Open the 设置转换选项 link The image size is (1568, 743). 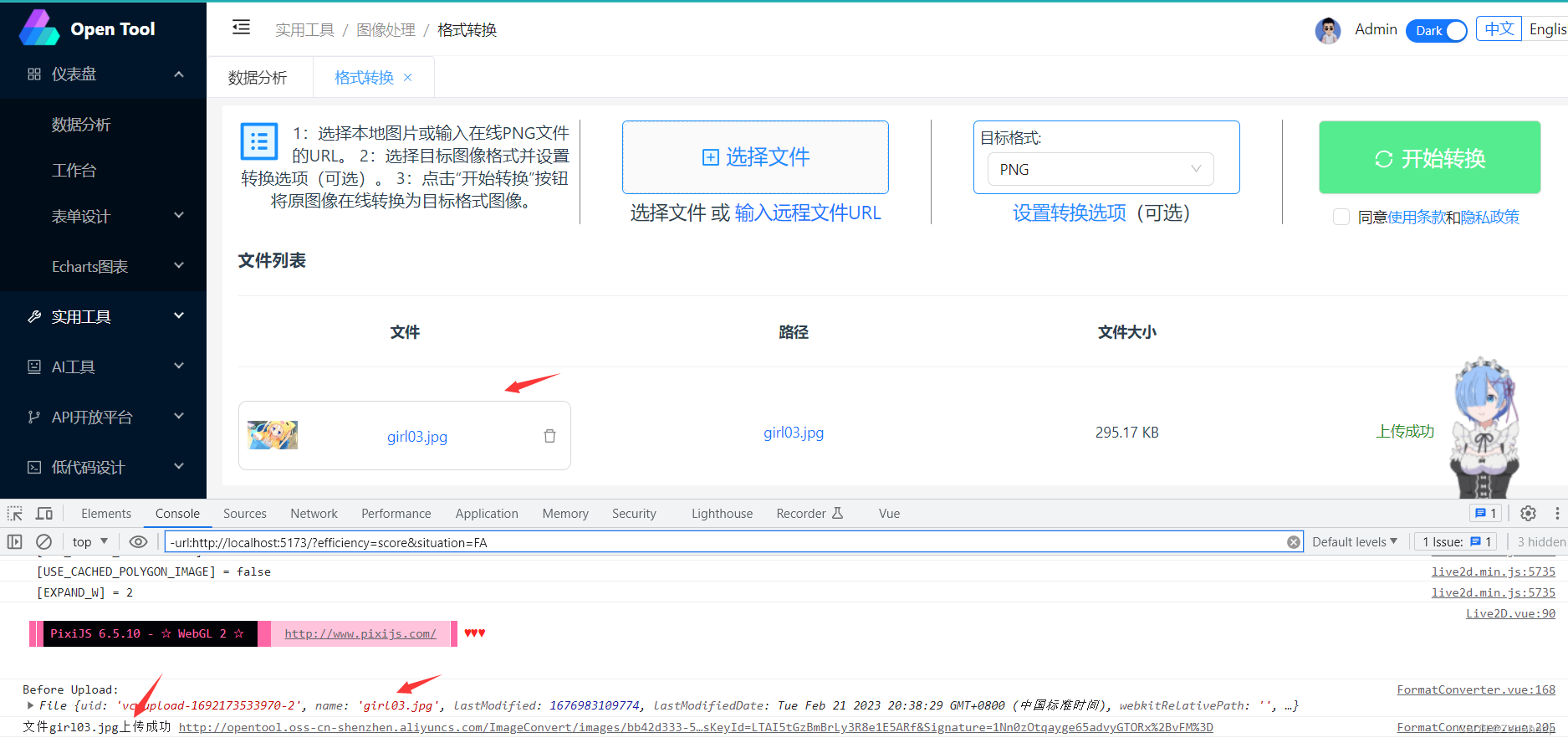1070,213
